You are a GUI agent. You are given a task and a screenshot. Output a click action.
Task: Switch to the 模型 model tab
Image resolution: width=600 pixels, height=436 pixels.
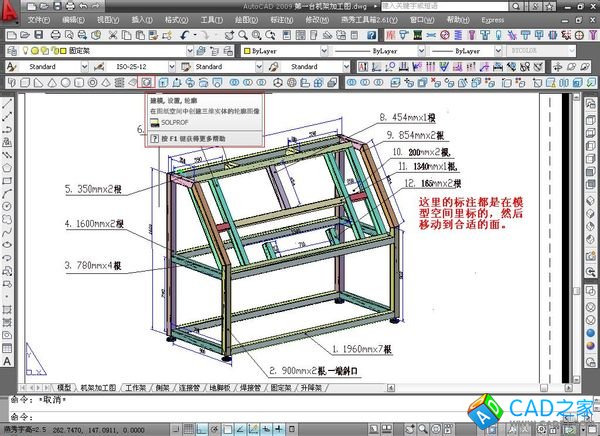(x=65, y=386)
